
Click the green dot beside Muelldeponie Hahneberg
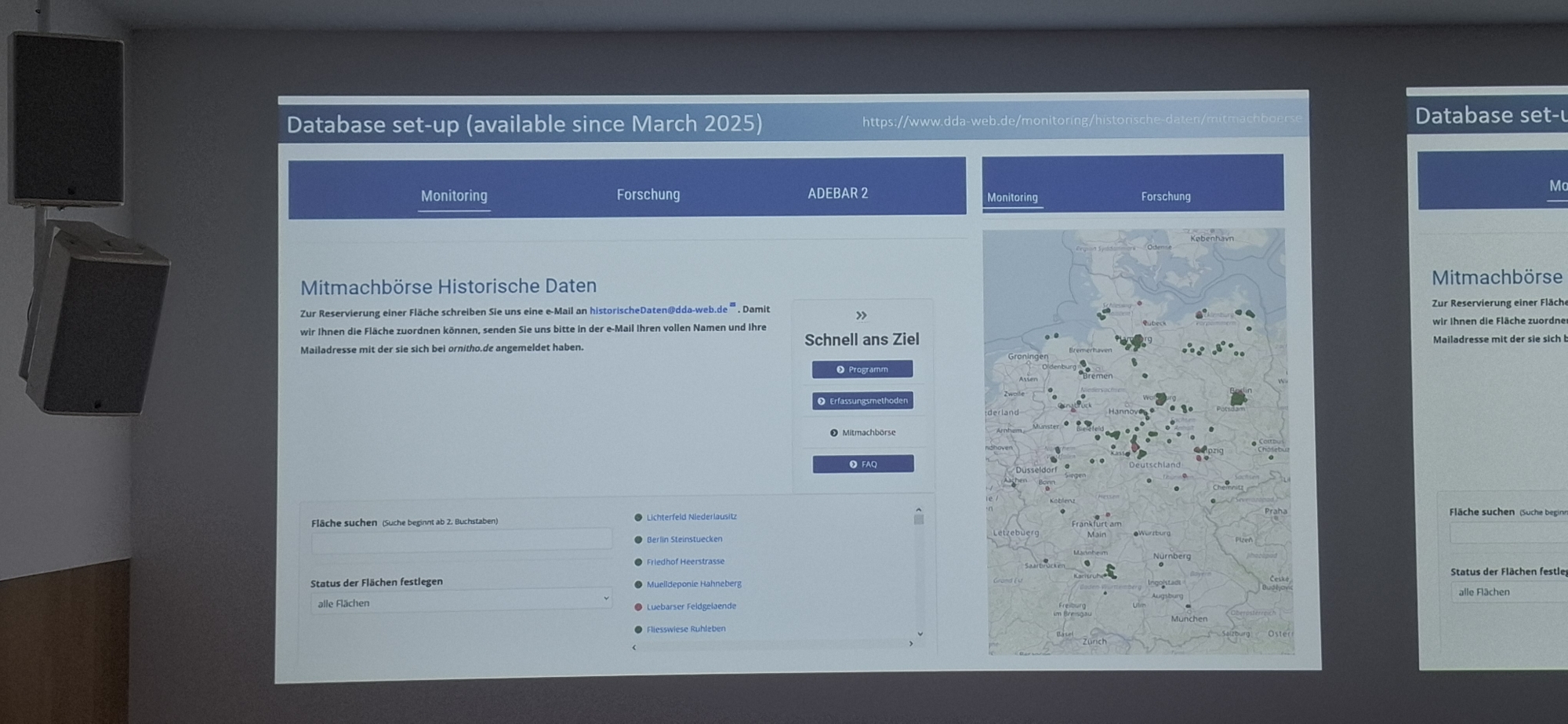[638, 584]
